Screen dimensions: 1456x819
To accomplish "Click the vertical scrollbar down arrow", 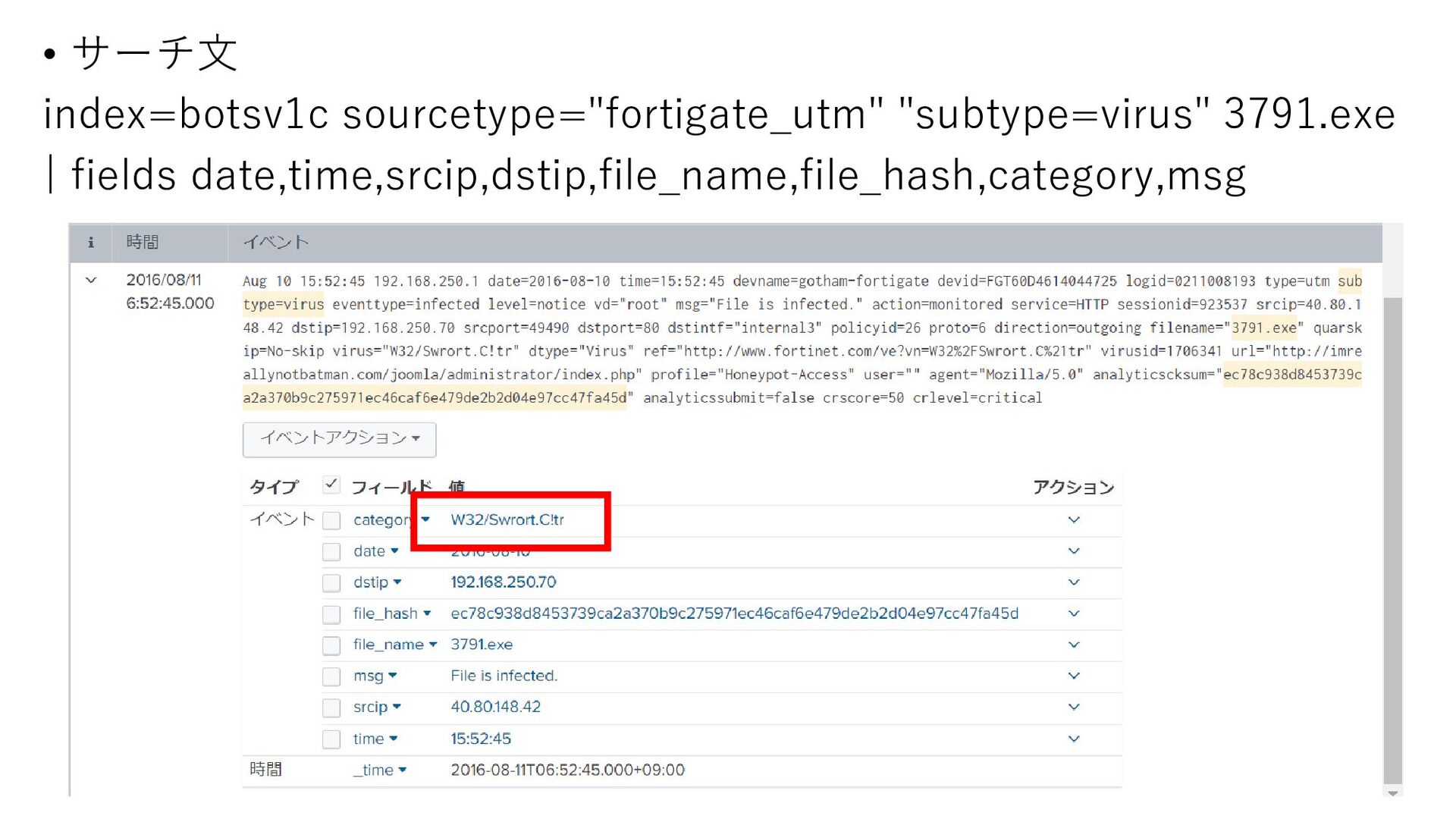I will 1392,793.
